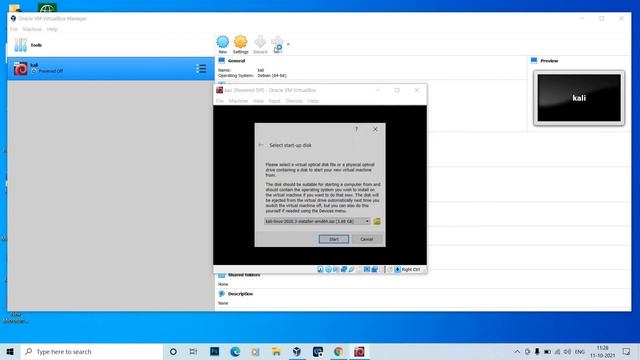Open Help menu in kali VM window
The height and width of the screenshot is (360, 640).
point(313,101)
